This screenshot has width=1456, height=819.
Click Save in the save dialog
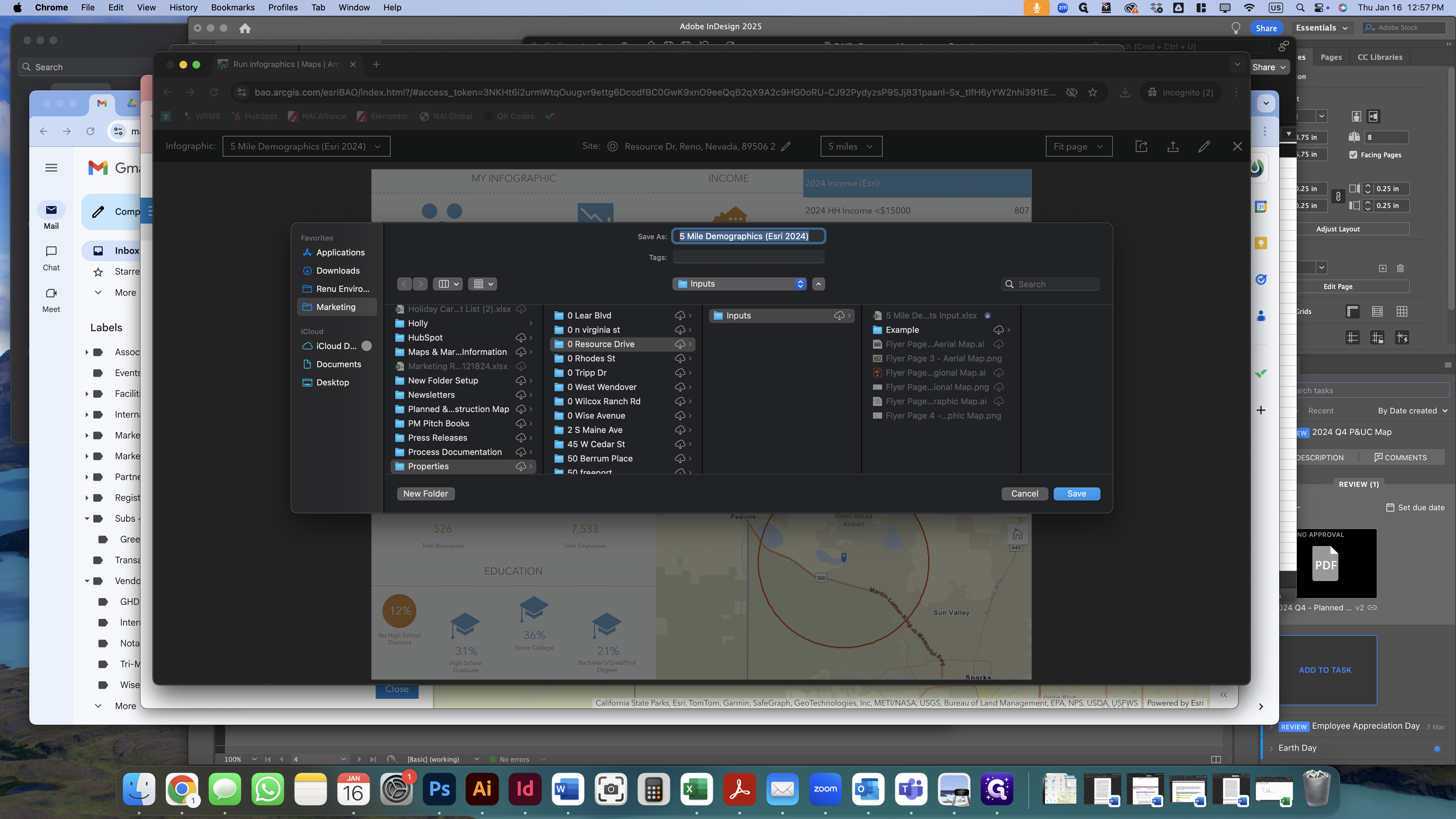(x=1076, y=493)
